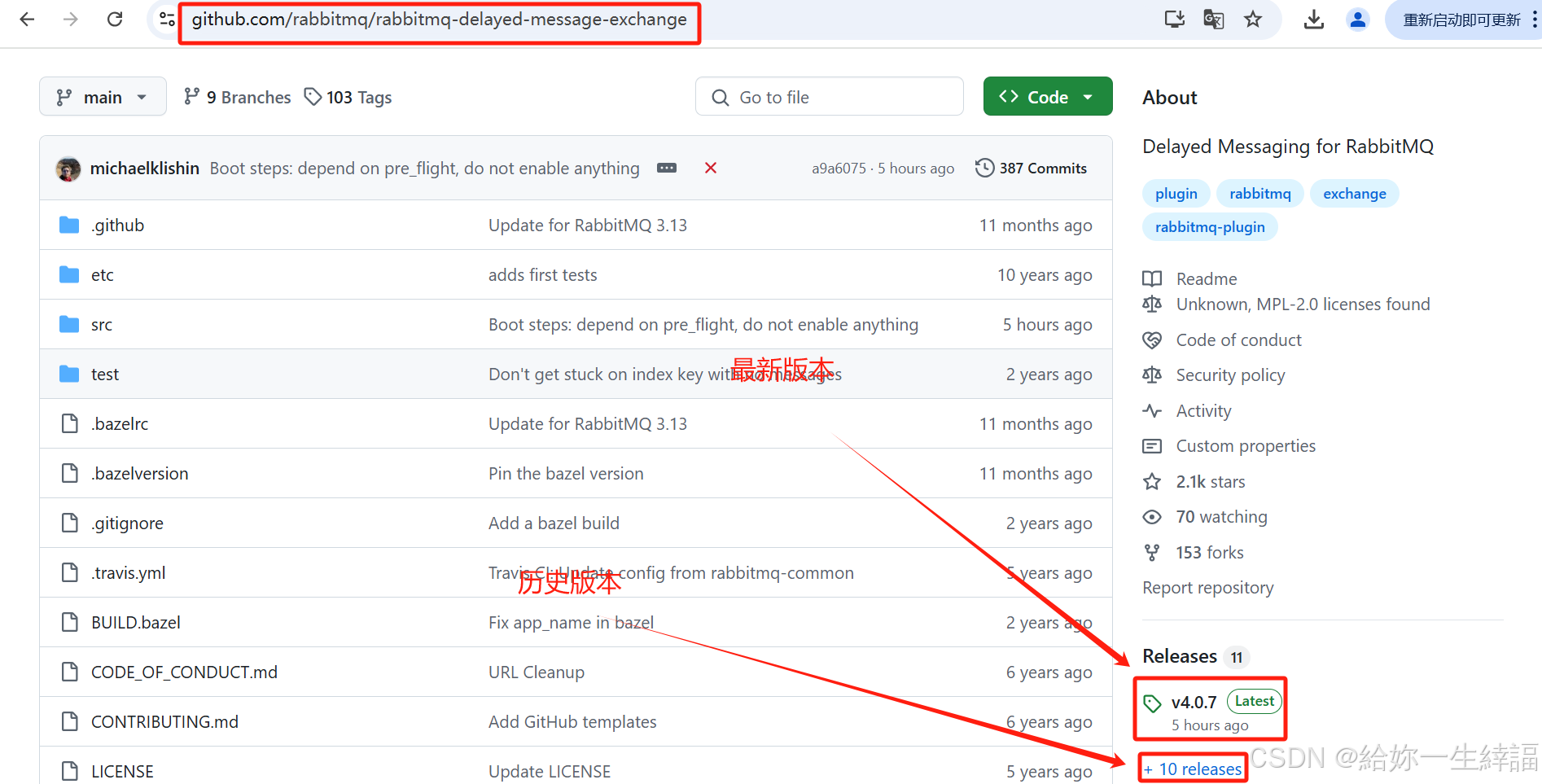The image size is (1542, 784).
Task: Open 'Pin the bazel version' commit message
Action: coord(566,474)
